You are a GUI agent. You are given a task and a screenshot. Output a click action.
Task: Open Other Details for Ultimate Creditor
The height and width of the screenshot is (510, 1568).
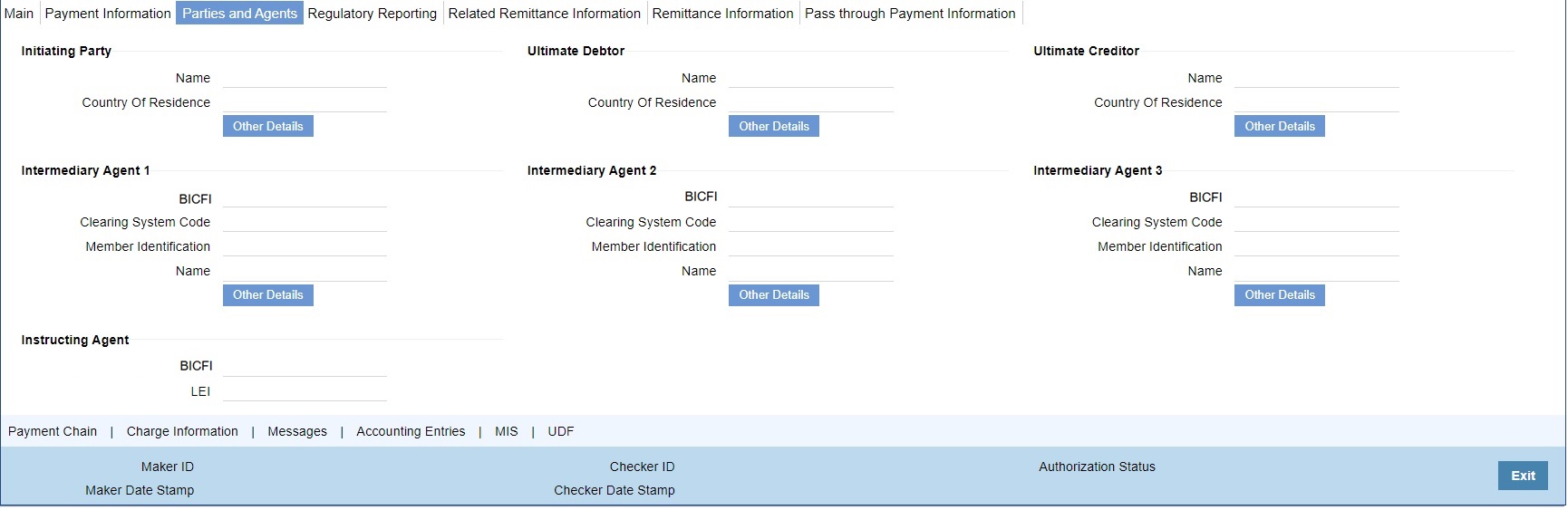pos(1280,126)
